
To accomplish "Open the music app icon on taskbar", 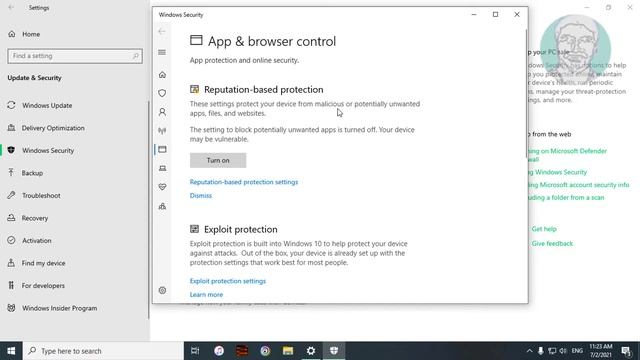I will [219, 351].
